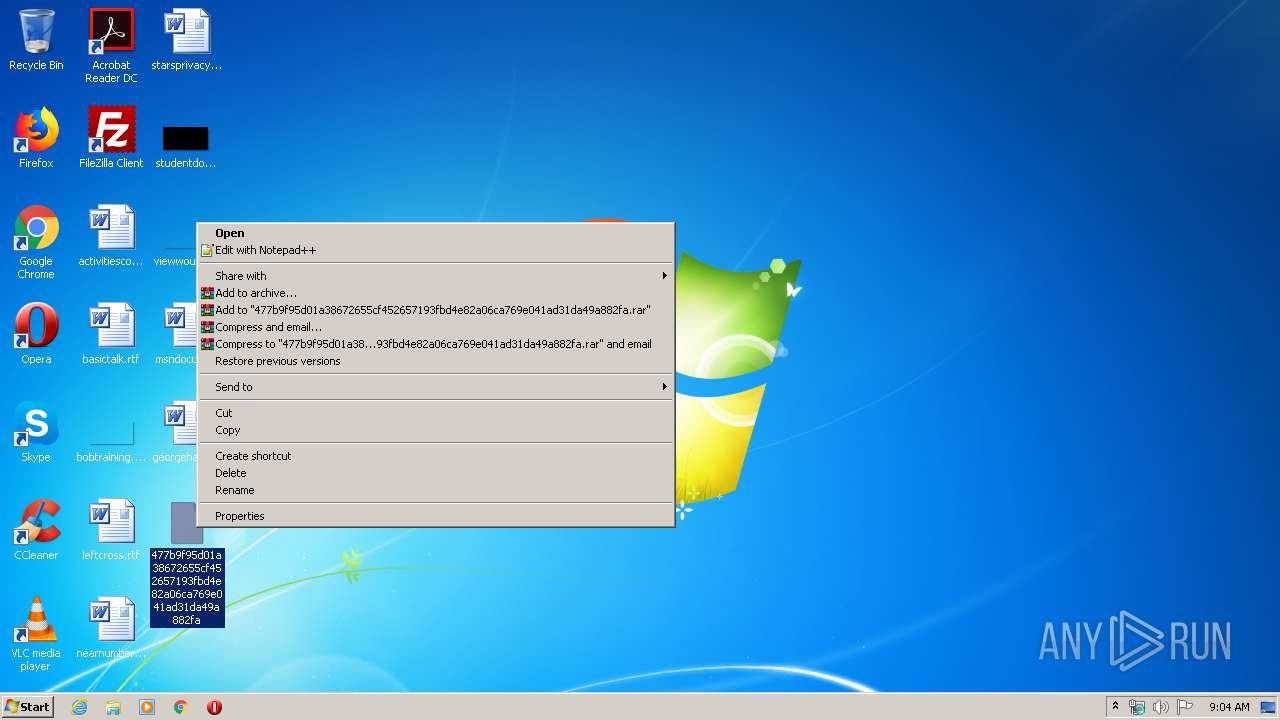Open Windows Media Player taskbar icon
The width and height of the screenshot is (1280, 720).
[x=147, y=707]
